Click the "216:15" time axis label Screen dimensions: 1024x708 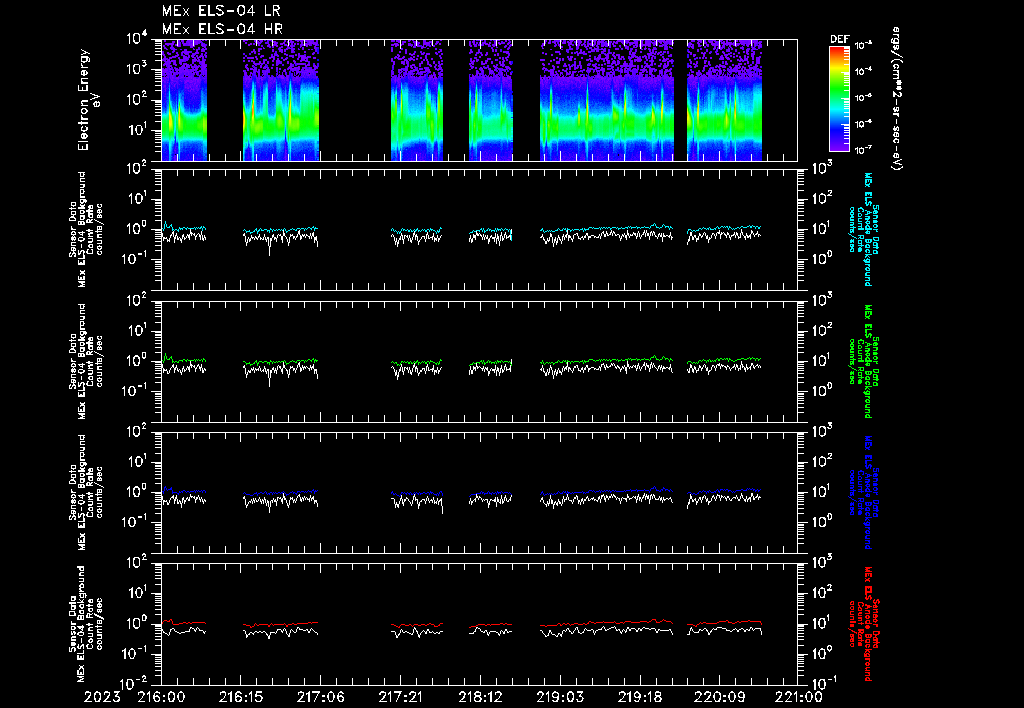click(241, 697)
